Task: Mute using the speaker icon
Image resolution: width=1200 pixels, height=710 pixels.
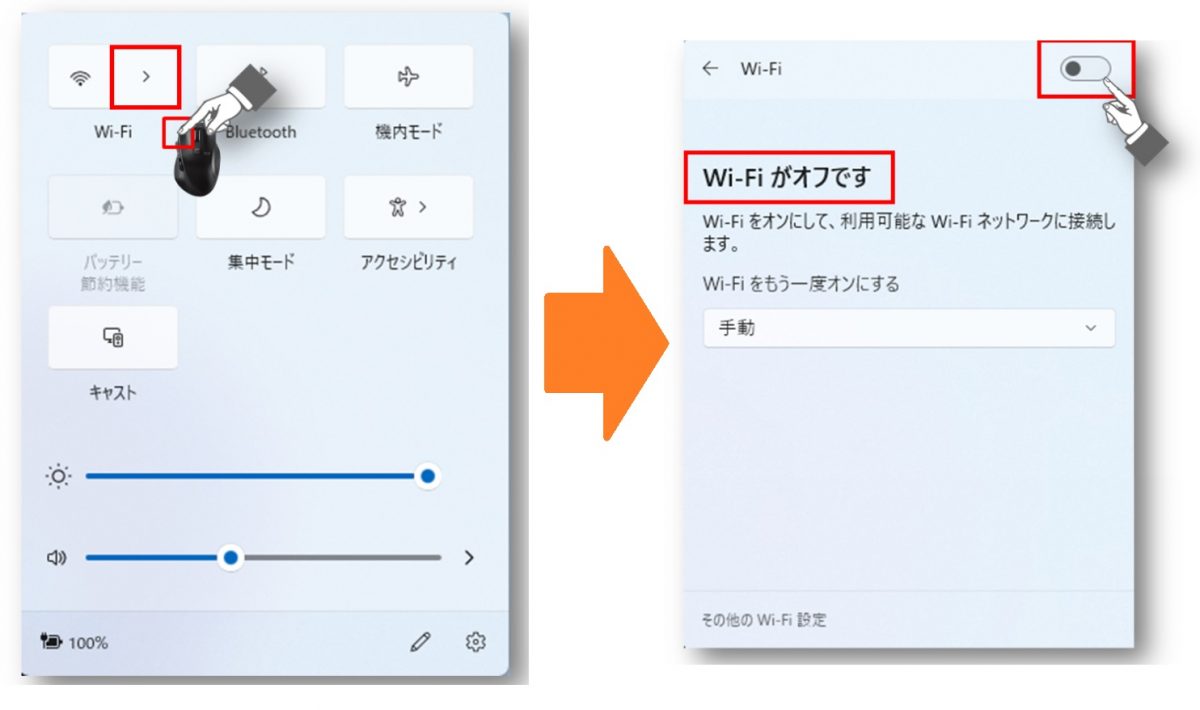Action: point(57,558)
